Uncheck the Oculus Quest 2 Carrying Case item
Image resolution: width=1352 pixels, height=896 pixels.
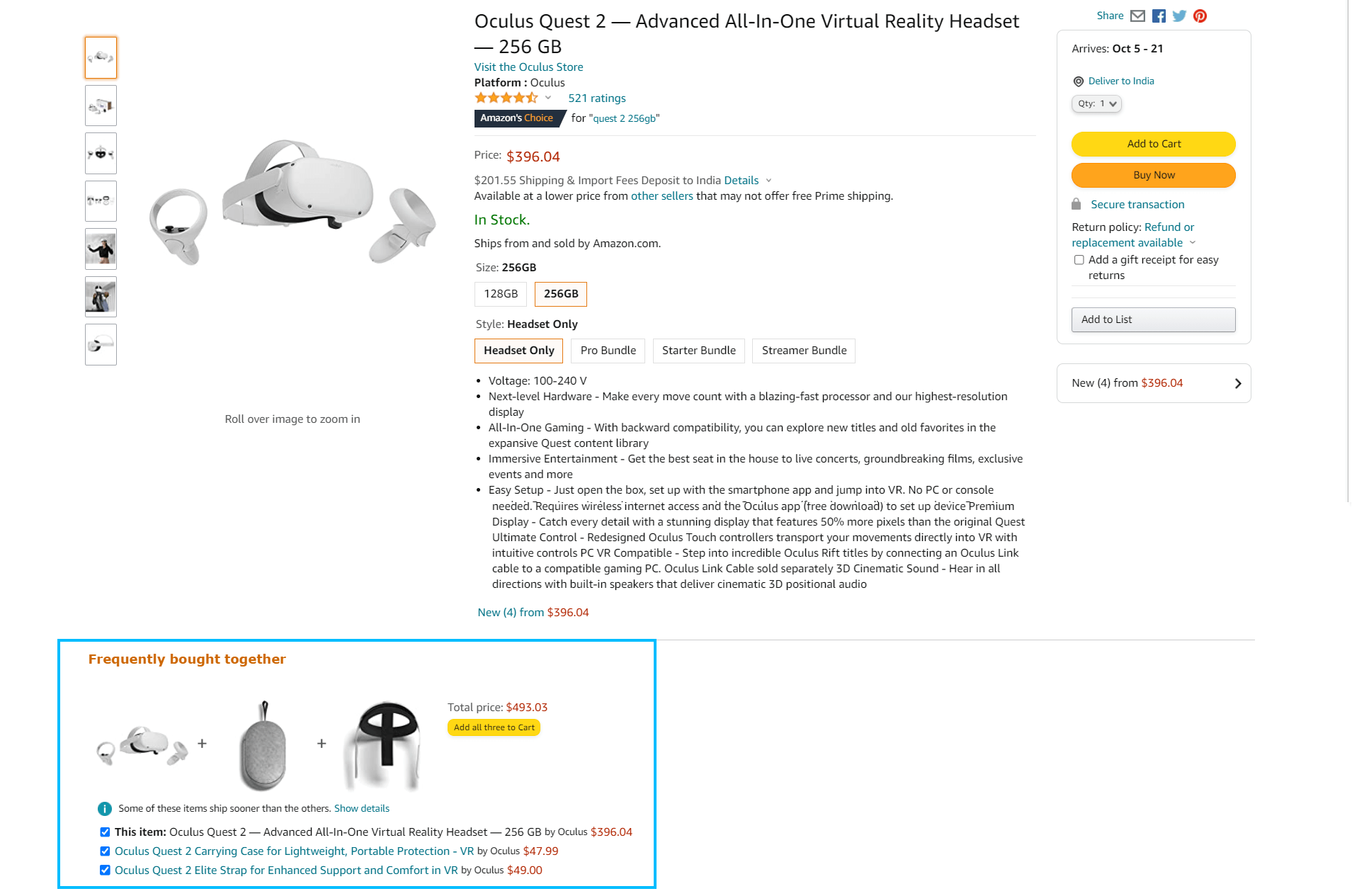pos(105,851)
